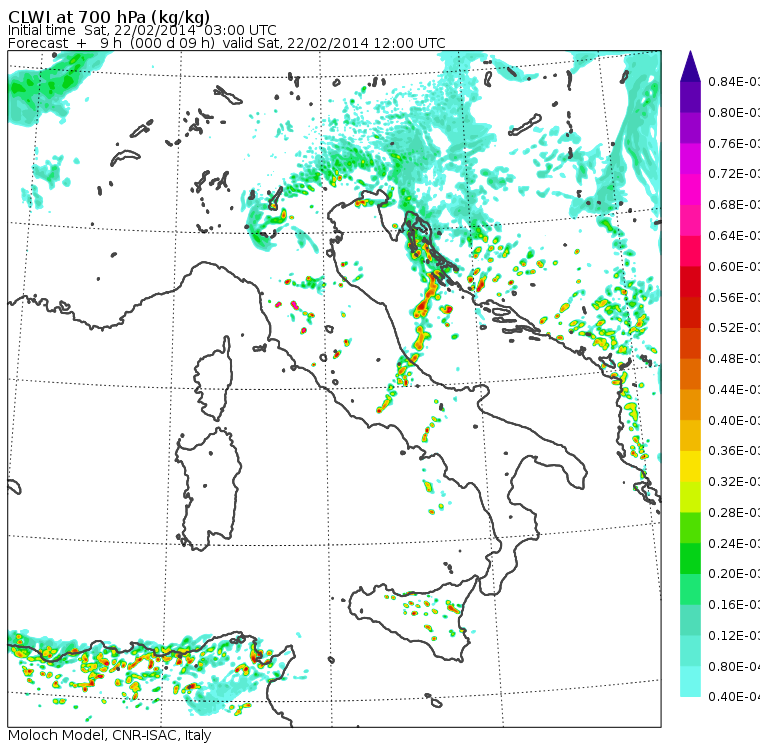Image resolution: width=760 pixels, height=749 pixels.
Task: Click the 0.40E-03 colorbar label
Action: [x=734, y=420]
